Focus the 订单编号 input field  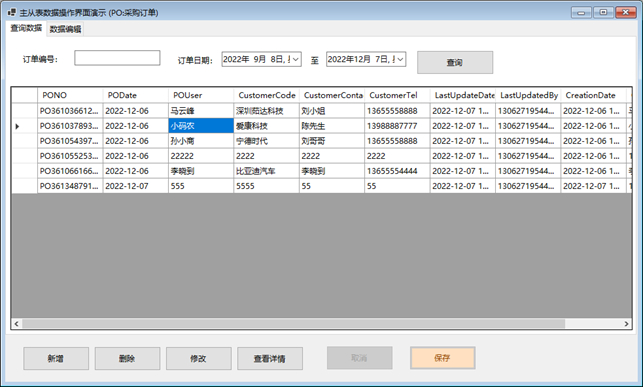point(117,58)
